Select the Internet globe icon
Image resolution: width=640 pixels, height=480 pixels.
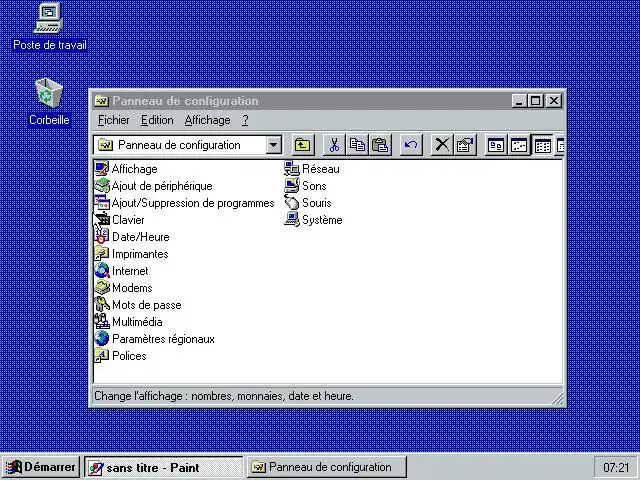102,271
